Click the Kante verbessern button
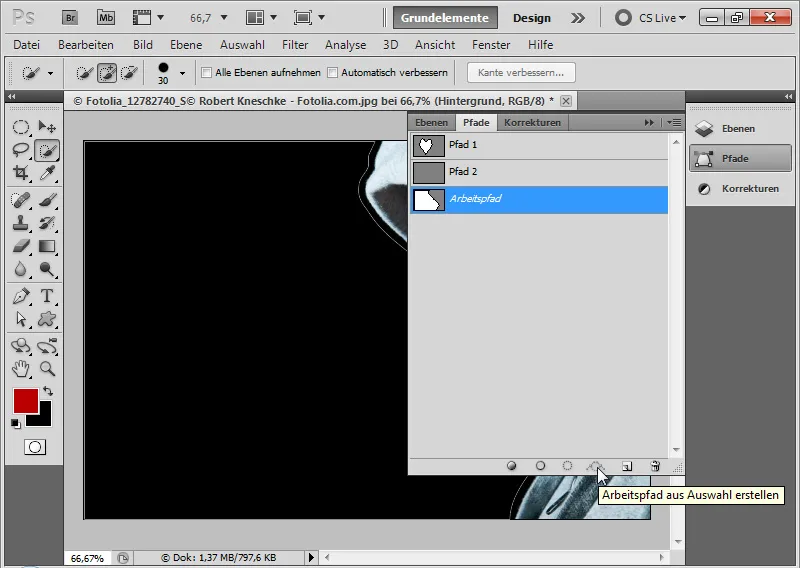The image size is (800, 568). click(x=521, y=72)
